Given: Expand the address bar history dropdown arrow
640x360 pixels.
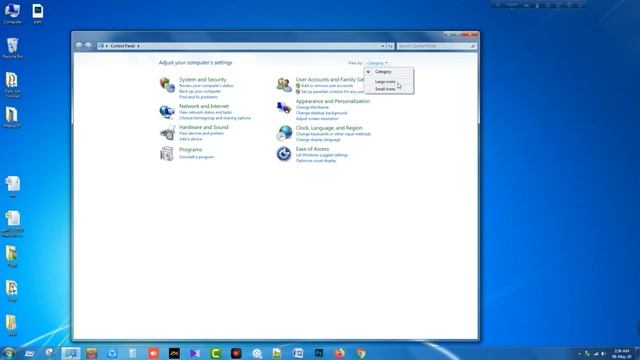Looking at the screenshot, I should pos(382,46).
